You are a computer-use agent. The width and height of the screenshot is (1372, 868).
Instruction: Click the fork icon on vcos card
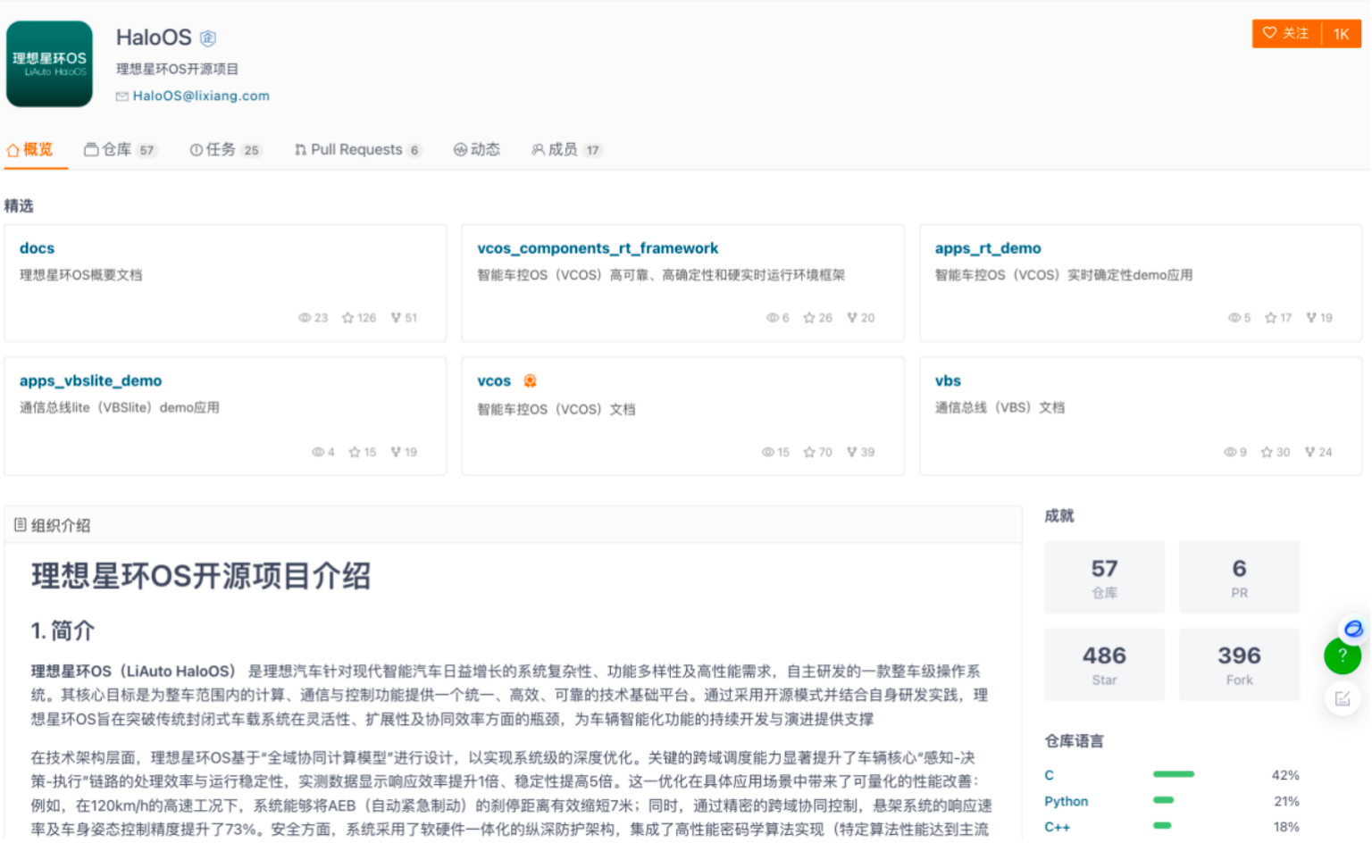(852, 452)
